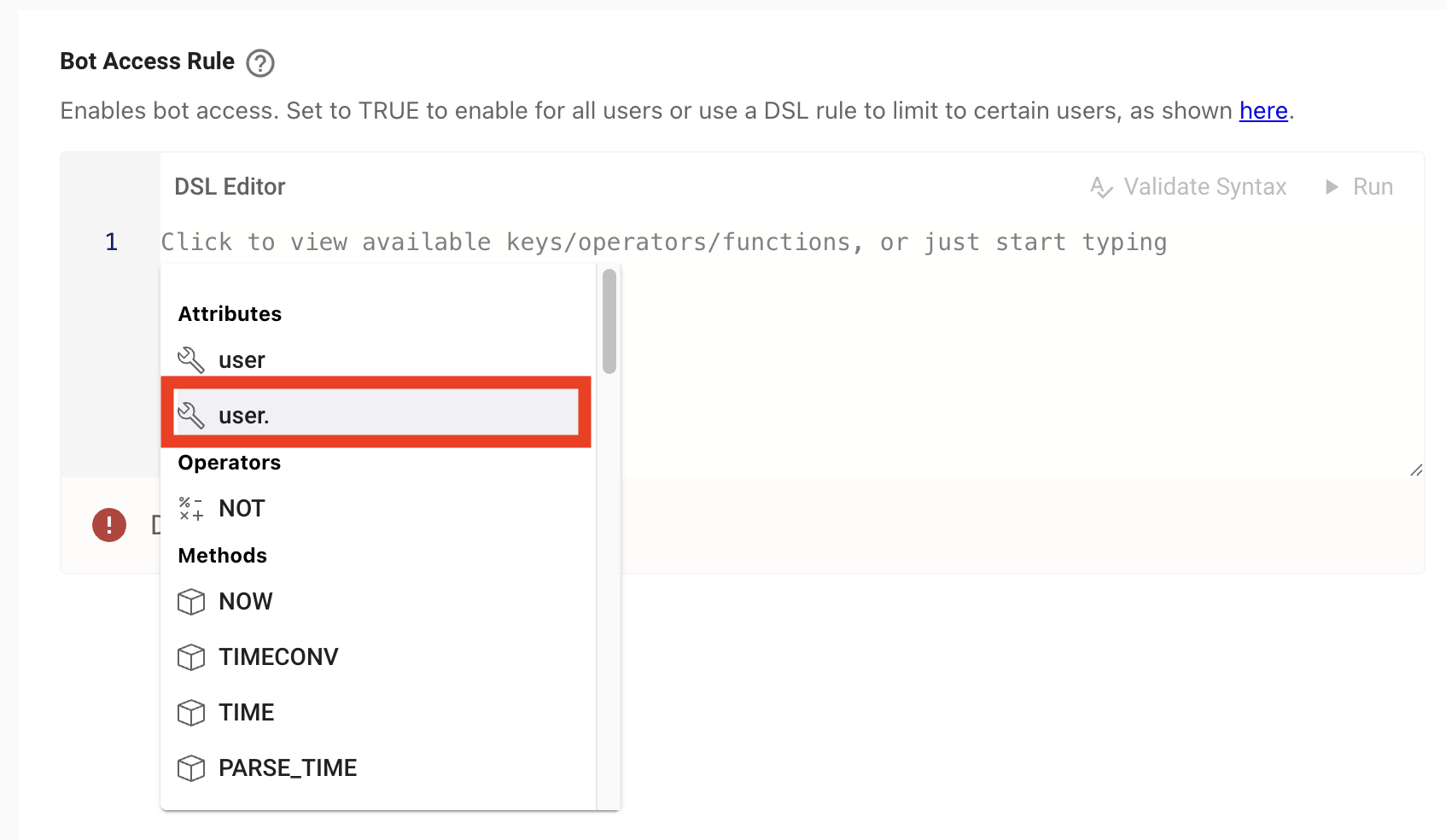
Task: Click the wrench icon beside highlighted user.
Action: (x=191, y=416)
